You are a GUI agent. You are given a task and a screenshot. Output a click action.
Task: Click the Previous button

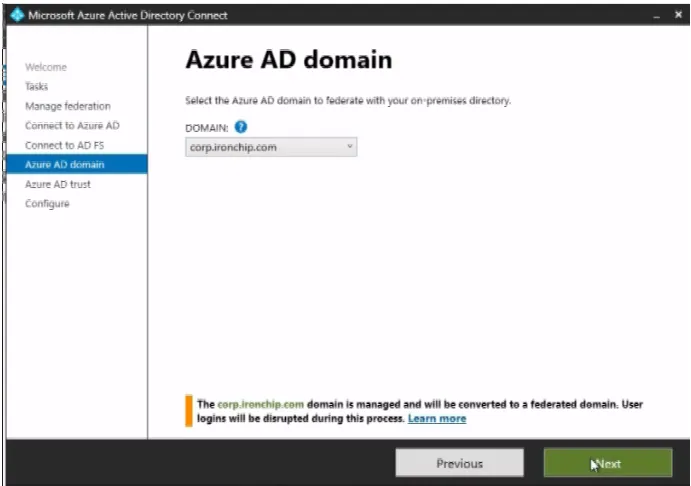click(x=460, y=463)
